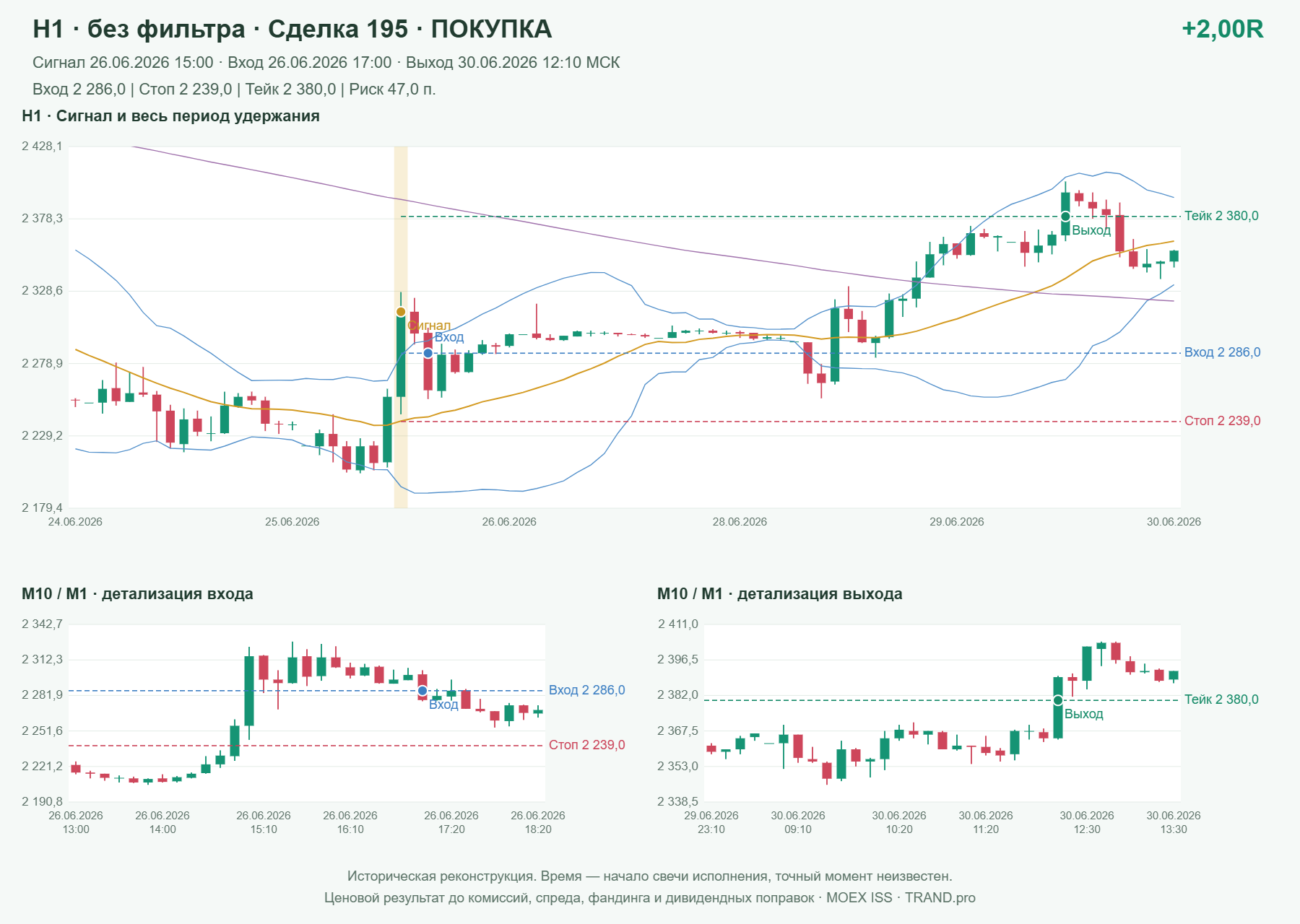Click the 28.06.2026 date axis label

pyautogui.click(x=740, y=522)
